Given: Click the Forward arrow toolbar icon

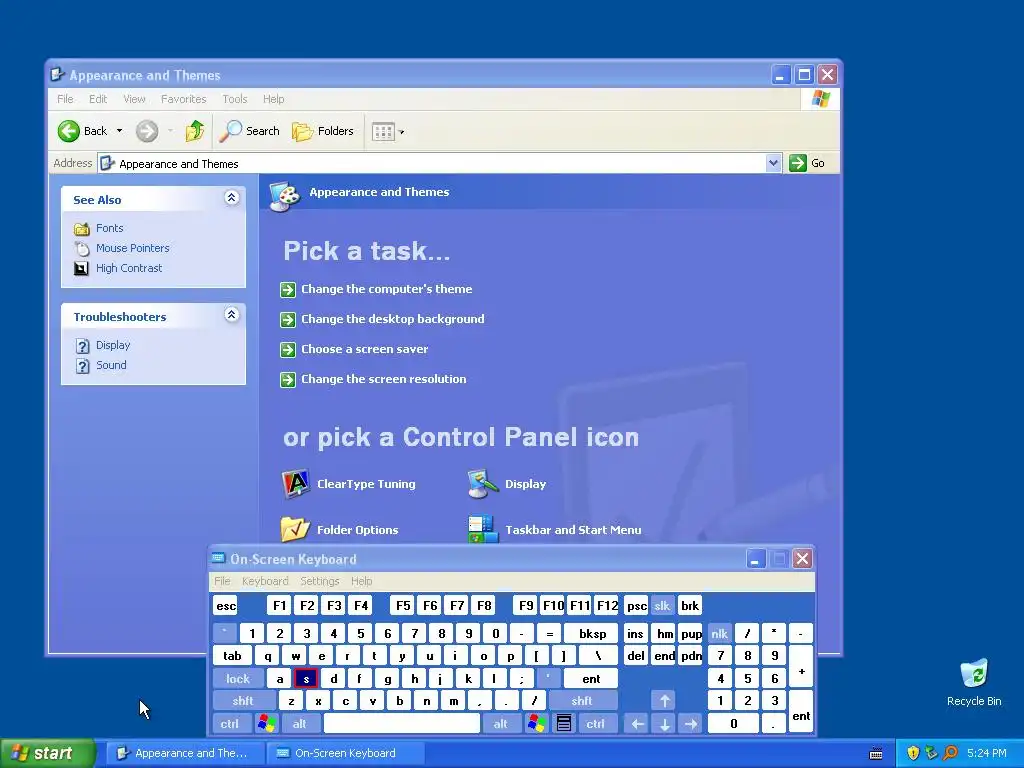Looking at the screenshot, I should tap(147, 131).
